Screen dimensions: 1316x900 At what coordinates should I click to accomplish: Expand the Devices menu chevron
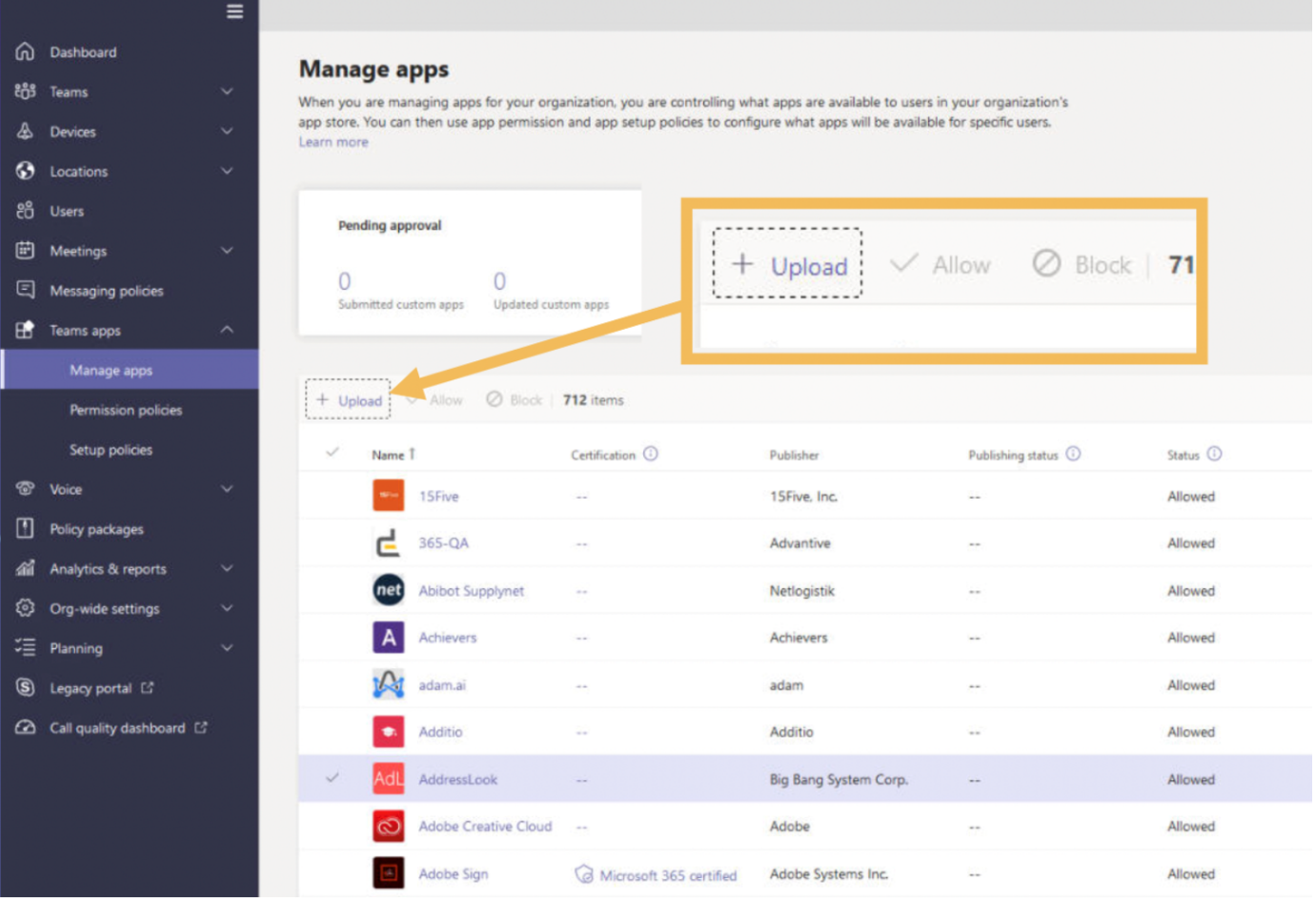tap(227, 131)
